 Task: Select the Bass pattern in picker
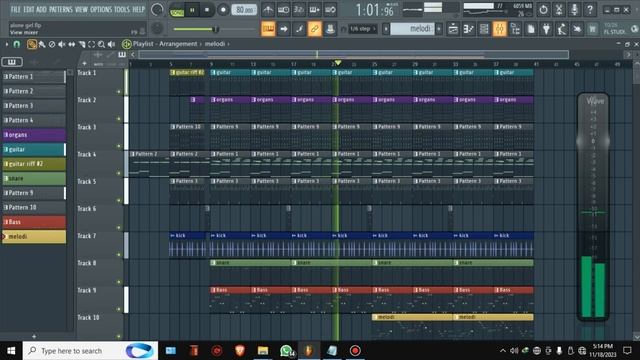click(34, 222)
